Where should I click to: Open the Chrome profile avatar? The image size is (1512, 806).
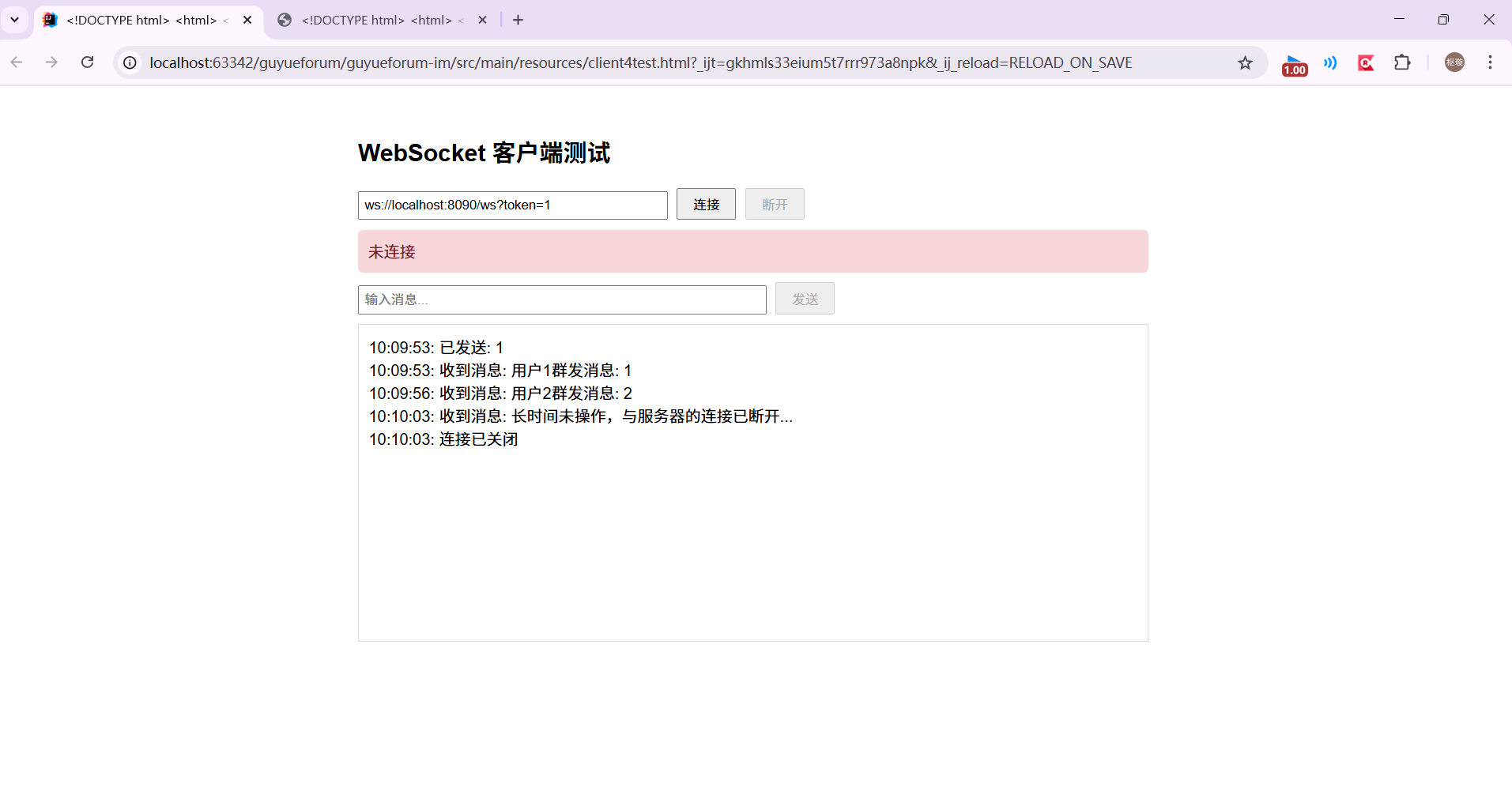[1454, 62]
